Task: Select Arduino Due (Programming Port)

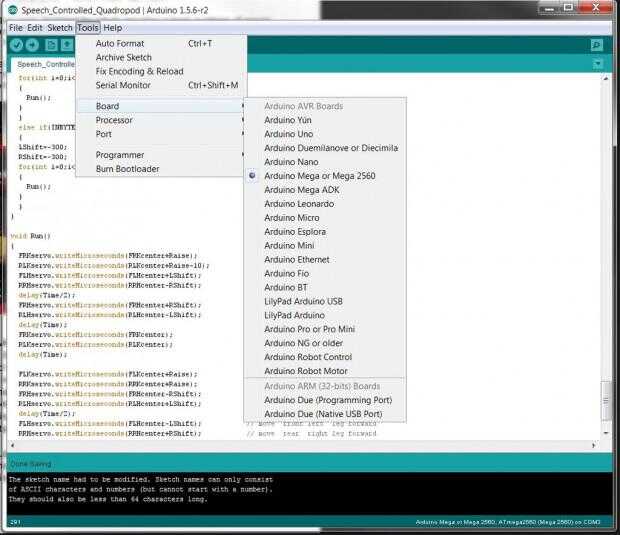Action: pyautogui.click(x=325, y=400)
